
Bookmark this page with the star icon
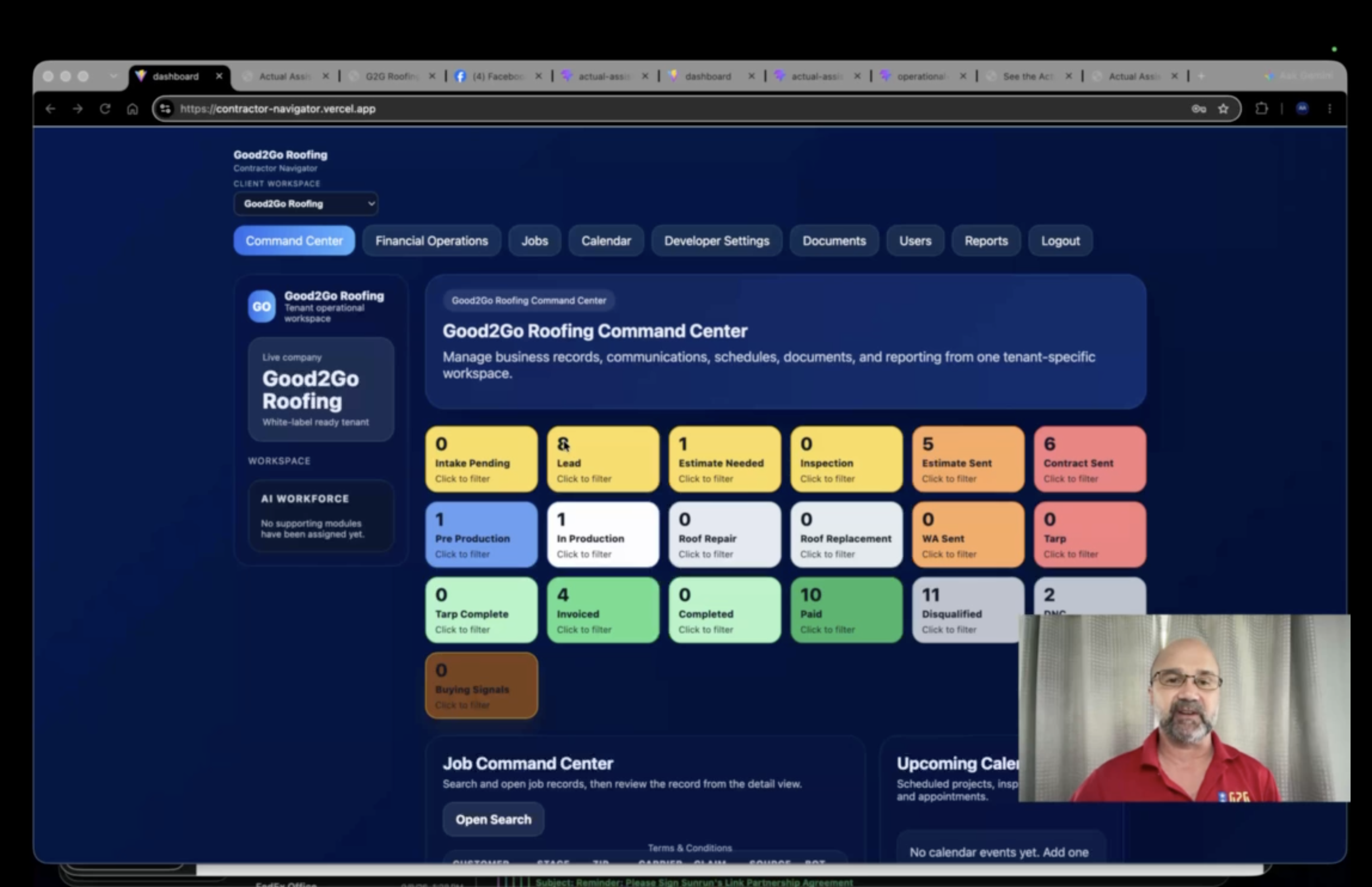[1224, 108]
